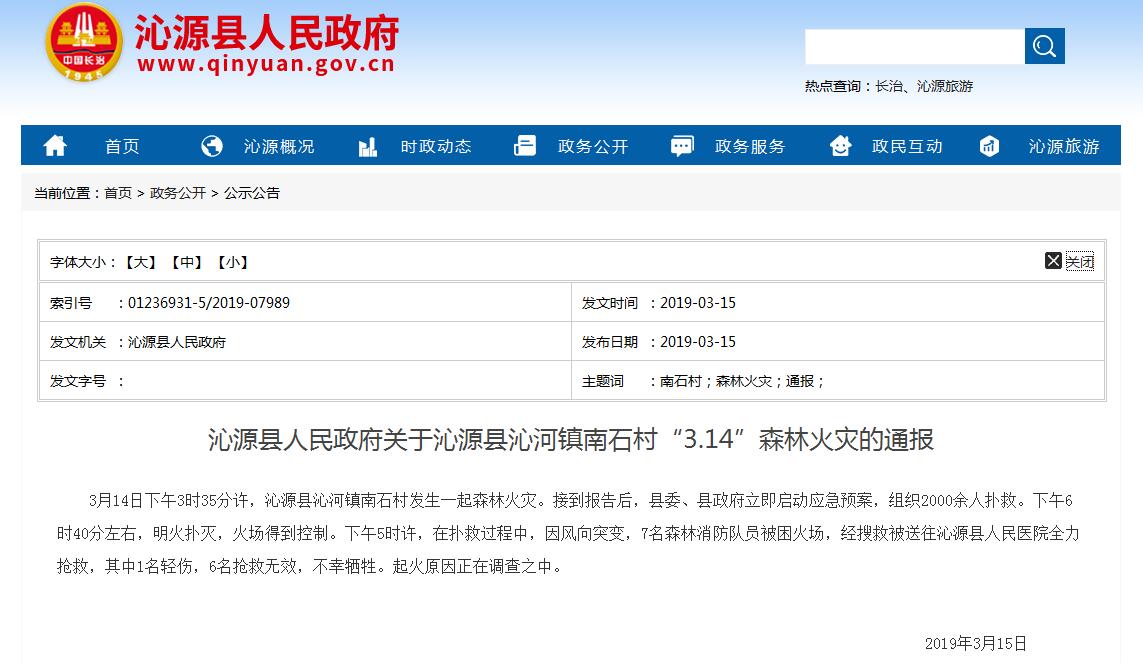This screenshot has width=1143, height=663.
Task: Focus the search text input field
Action: (914, 46)
